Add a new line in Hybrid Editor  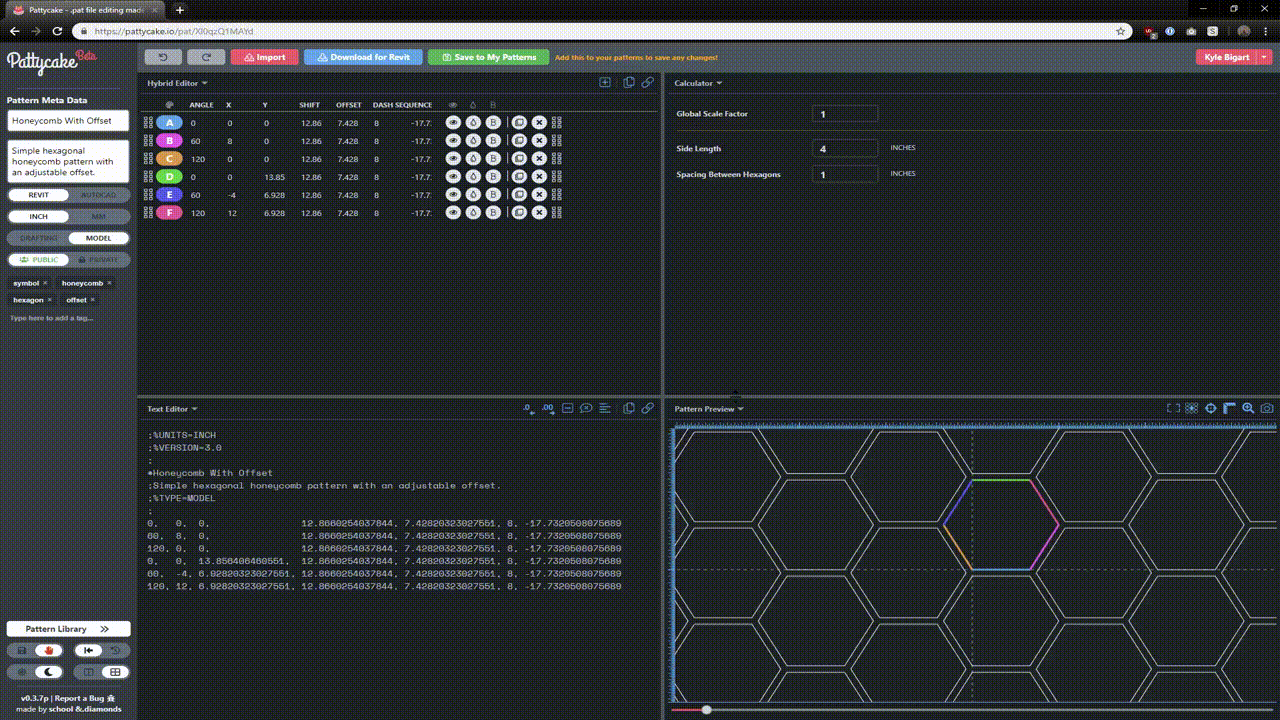point(605,83)
